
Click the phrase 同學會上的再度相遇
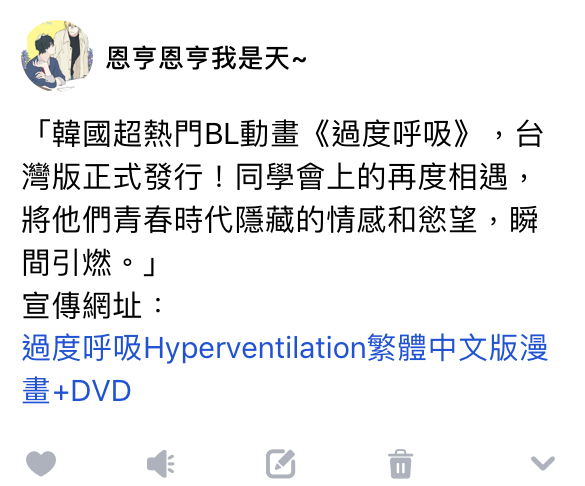(x=372, y=177)
